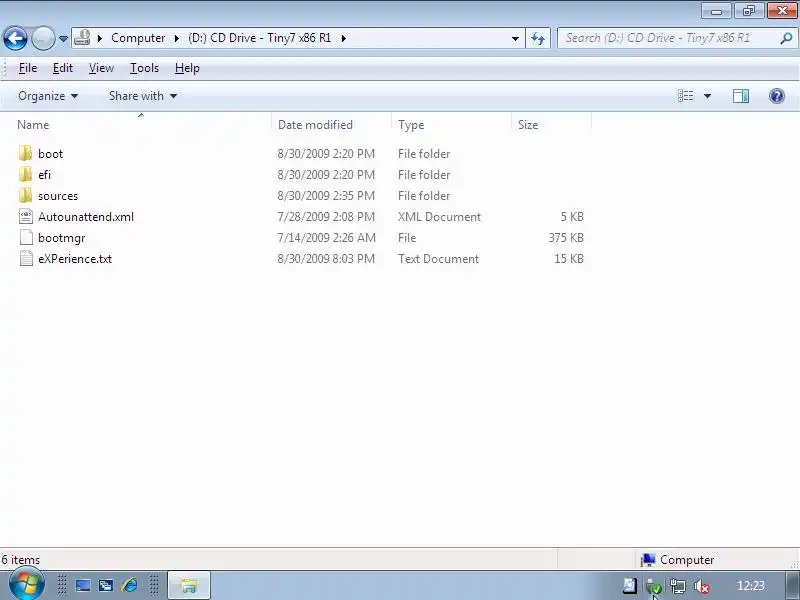Click the sources folder name
The image size is (800, 600).
58,195
